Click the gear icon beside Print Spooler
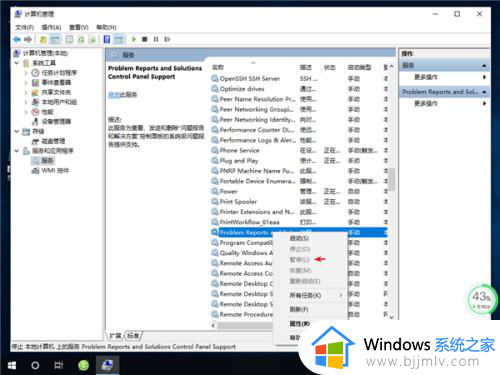This screenshot has height=375, width=500. (215, 202)
